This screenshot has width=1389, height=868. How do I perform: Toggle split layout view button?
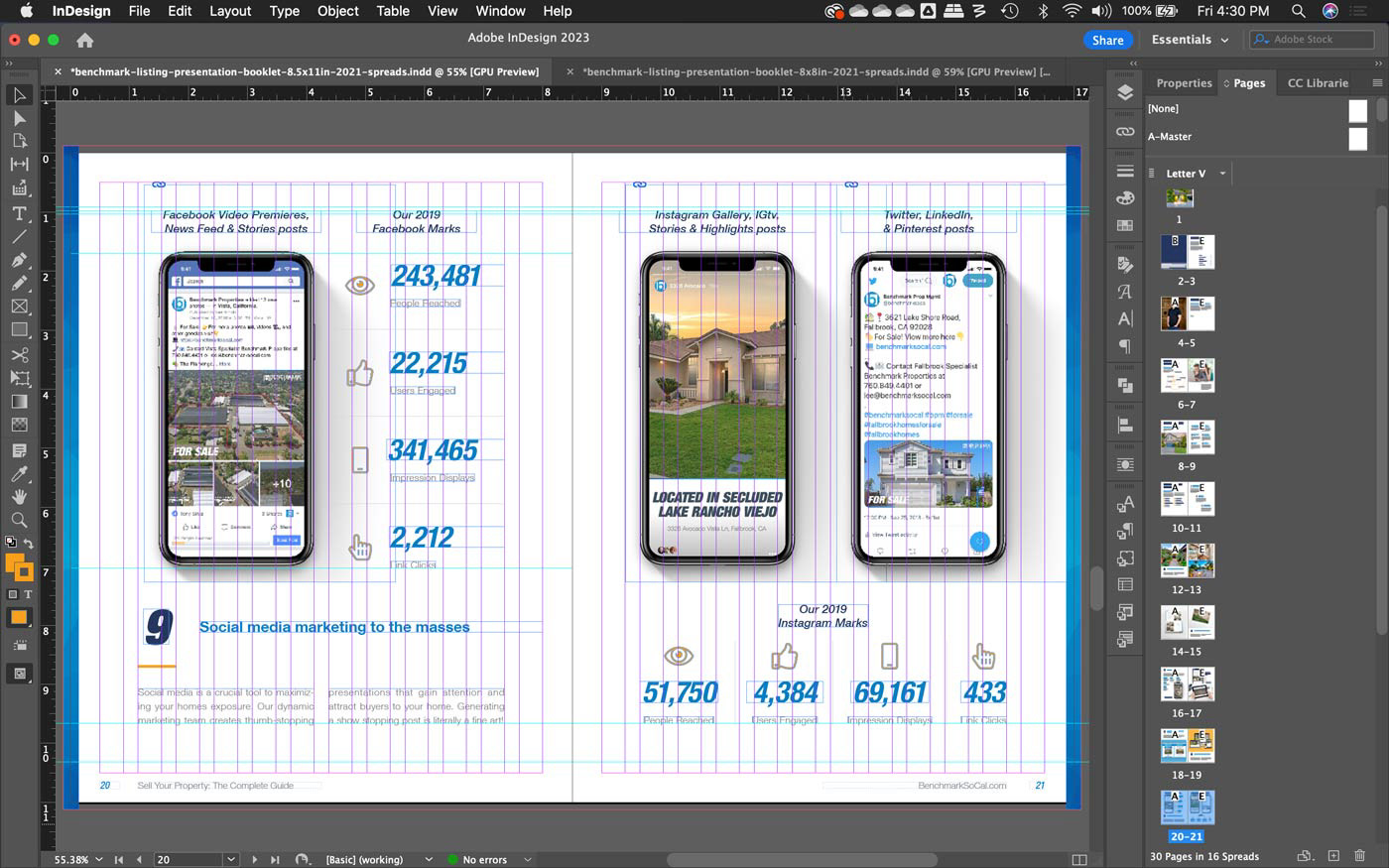click(1079, 859)
